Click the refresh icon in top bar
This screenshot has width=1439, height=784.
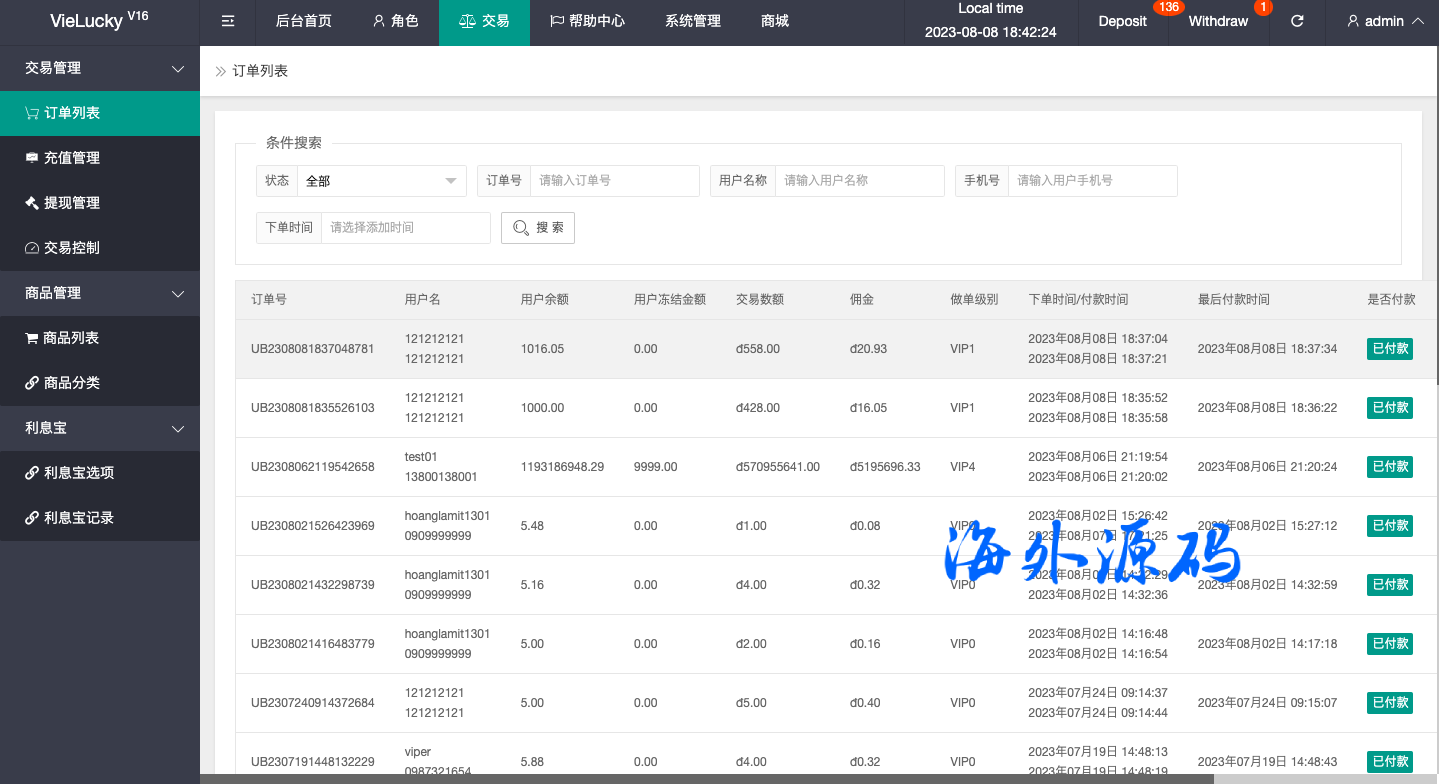click(1297, 21)
